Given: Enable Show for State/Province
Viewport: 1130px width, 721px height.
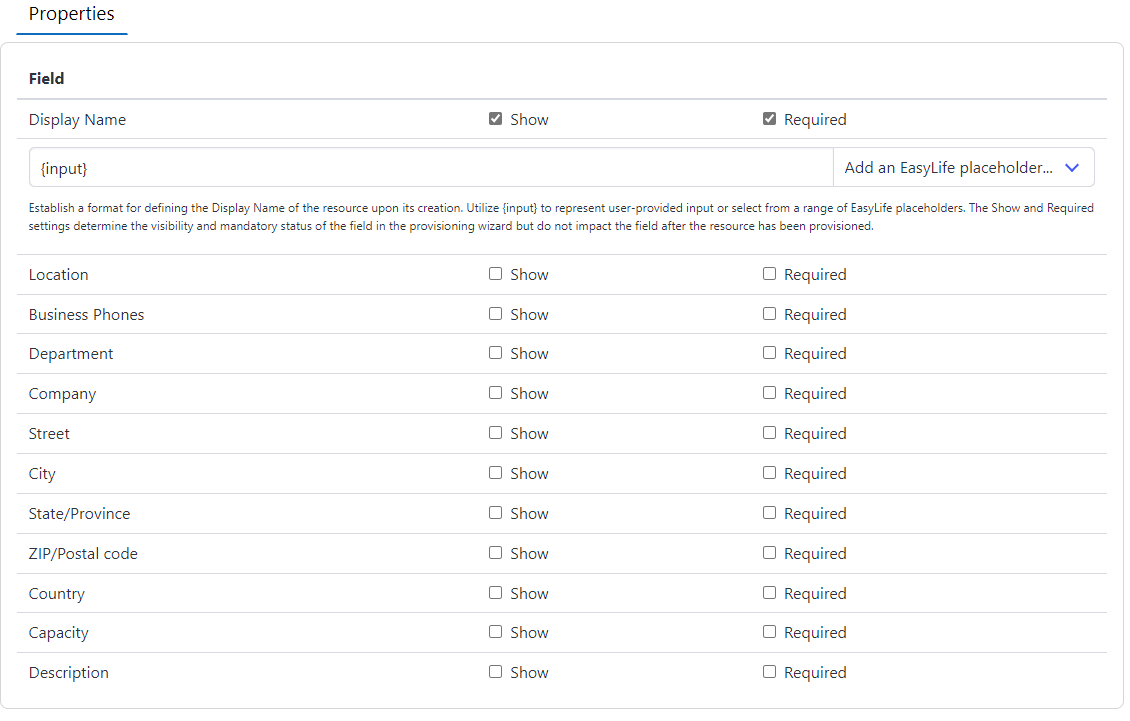Looking at the screenshot, I should 495,513.
